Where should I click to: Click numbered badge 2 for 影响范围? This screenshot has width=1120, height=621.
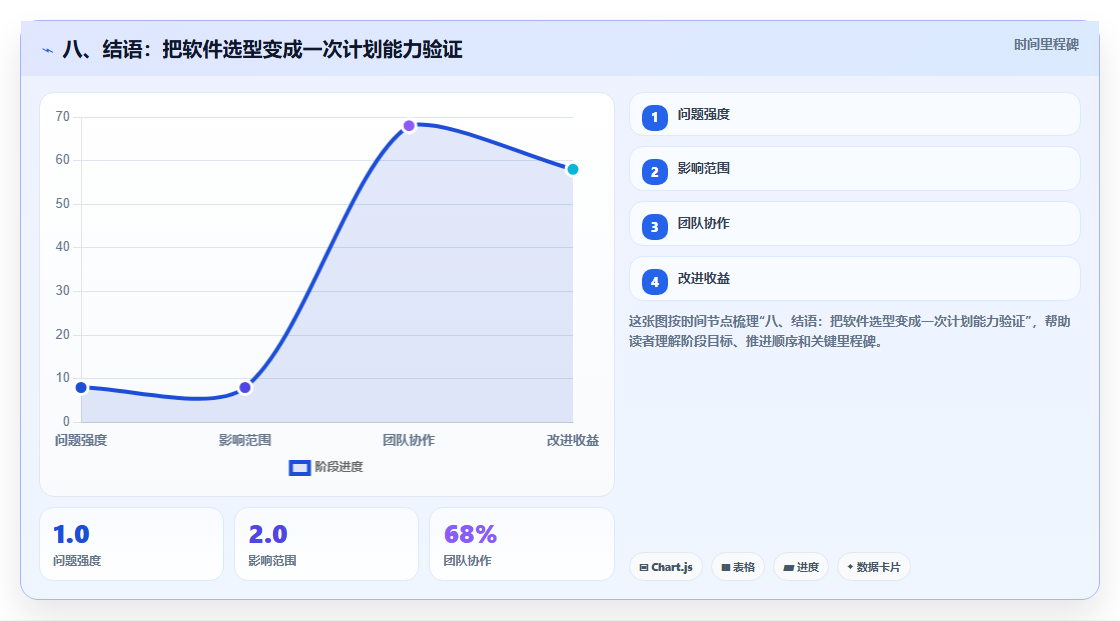(x=654, y=172)
